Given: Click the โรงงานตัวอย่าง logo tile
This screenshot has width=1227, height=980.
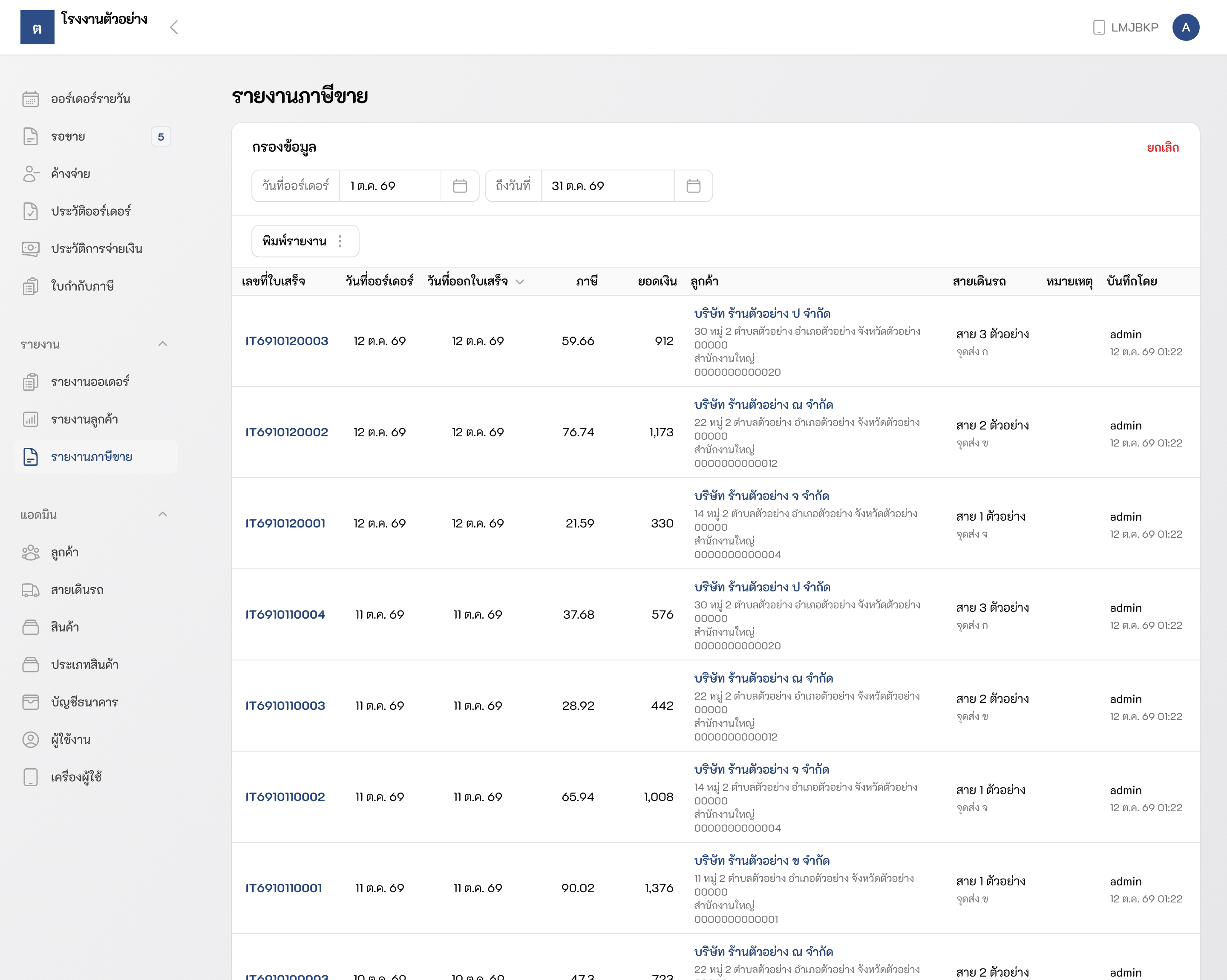Looking at the screenshot, I should point(37,27).
